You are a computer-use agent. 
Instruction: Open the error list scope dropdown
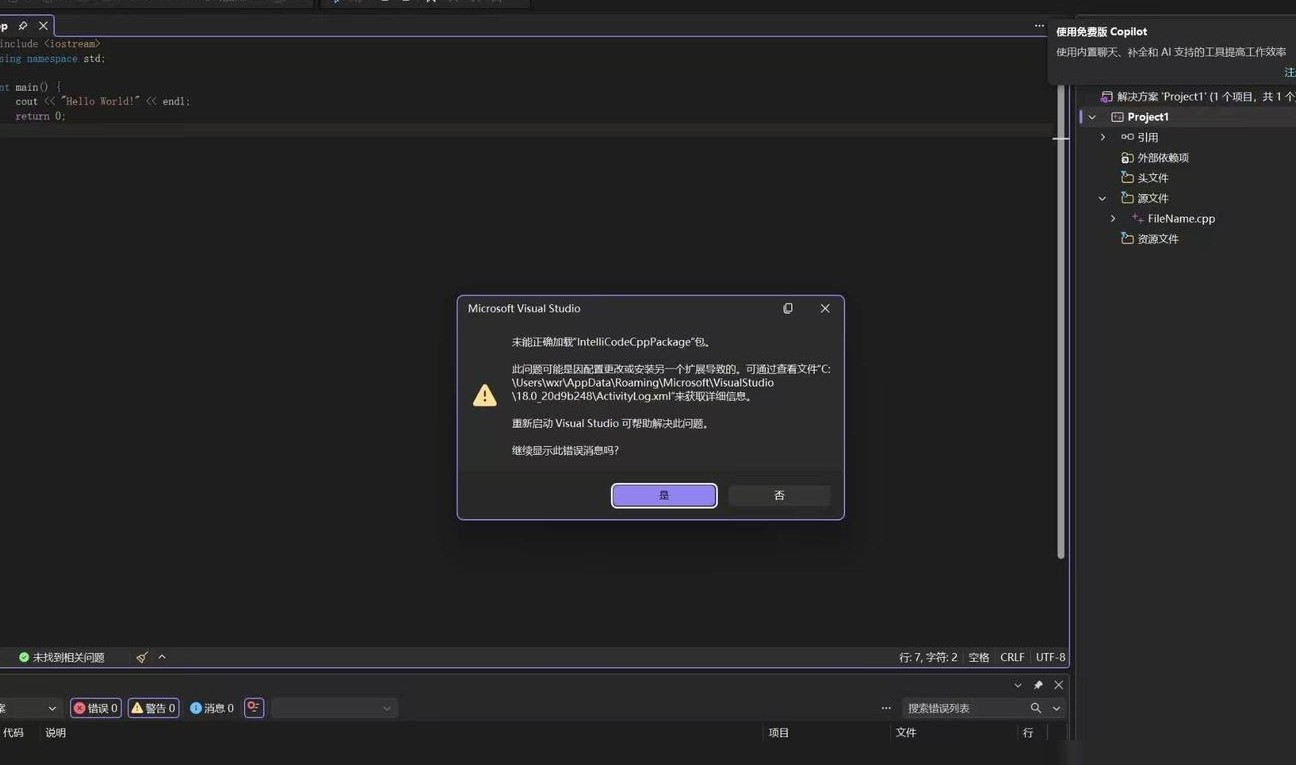(x=30, y=708)
